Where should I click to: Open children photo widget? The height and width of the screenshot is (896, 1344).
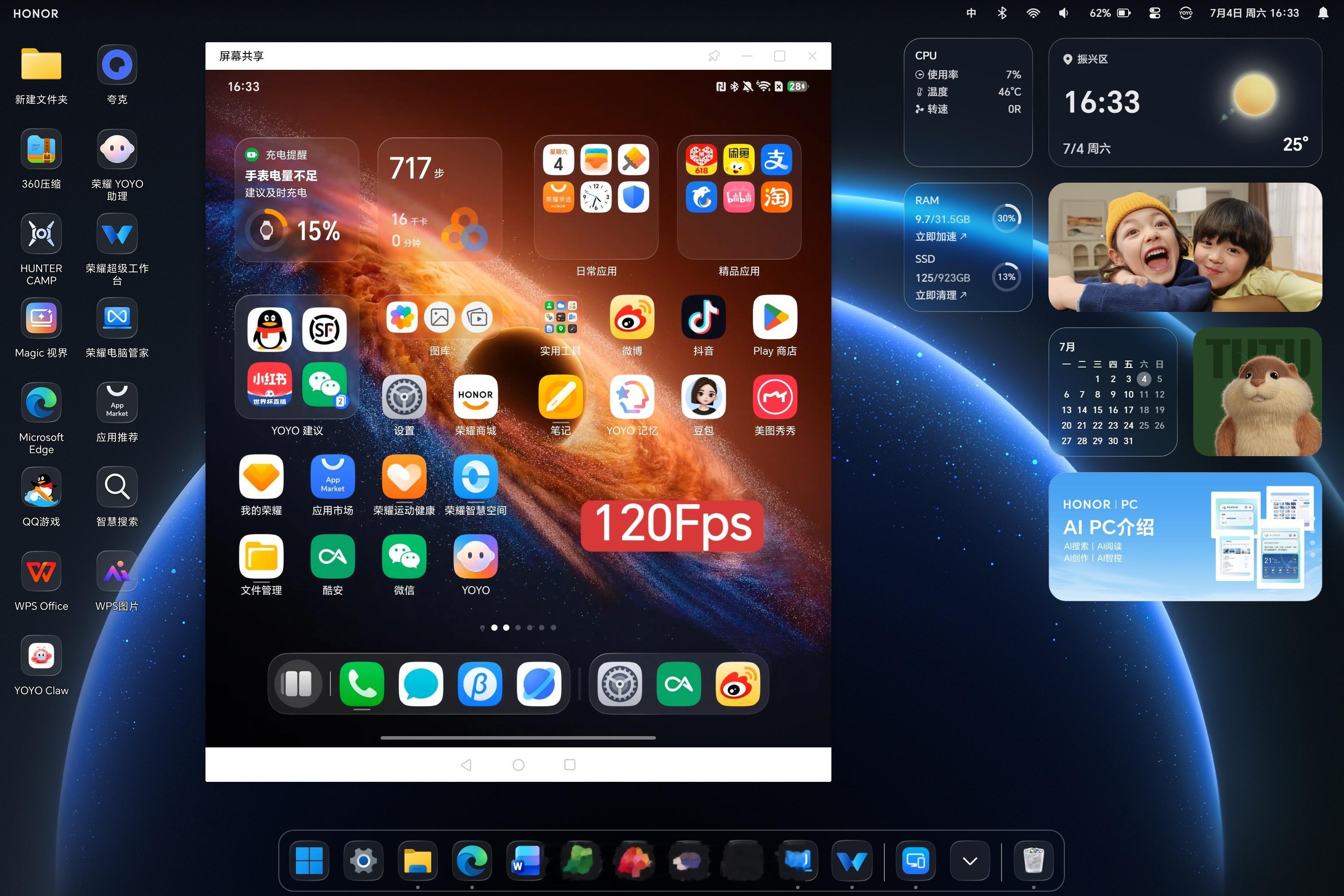[1185, 247]
